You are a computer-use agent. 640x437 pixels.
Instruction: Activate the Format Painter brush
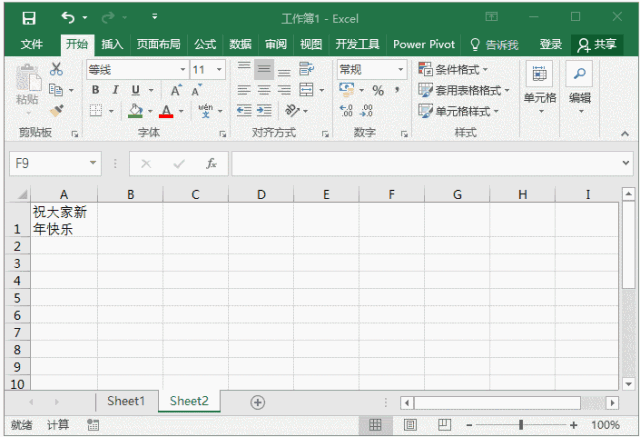coord(56,110)
